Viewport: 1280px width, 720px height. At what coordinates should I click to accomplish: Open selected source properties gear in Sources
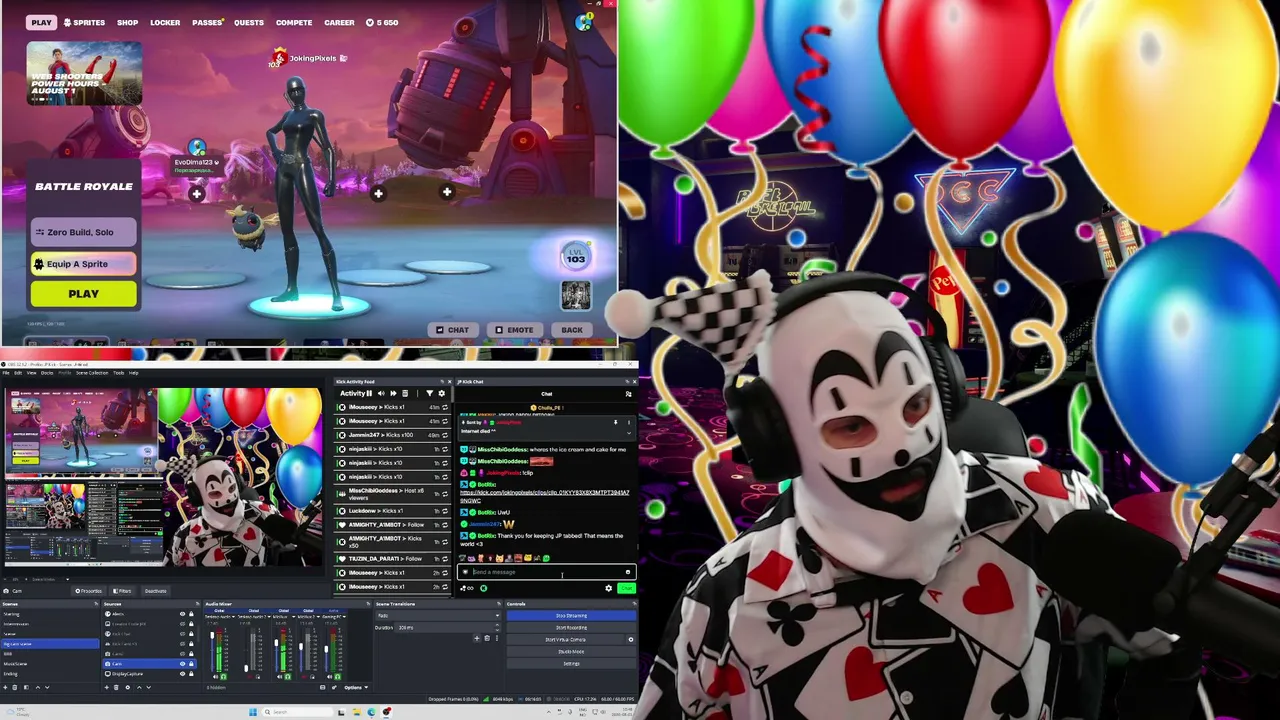129,687
